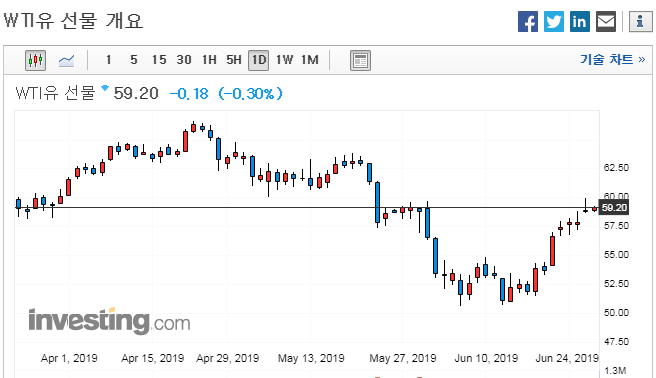Image resolution: width=656 pixels, height=378 pixels.
Task: Click the May 13, 2019 date label
Action: click(311, 358)
